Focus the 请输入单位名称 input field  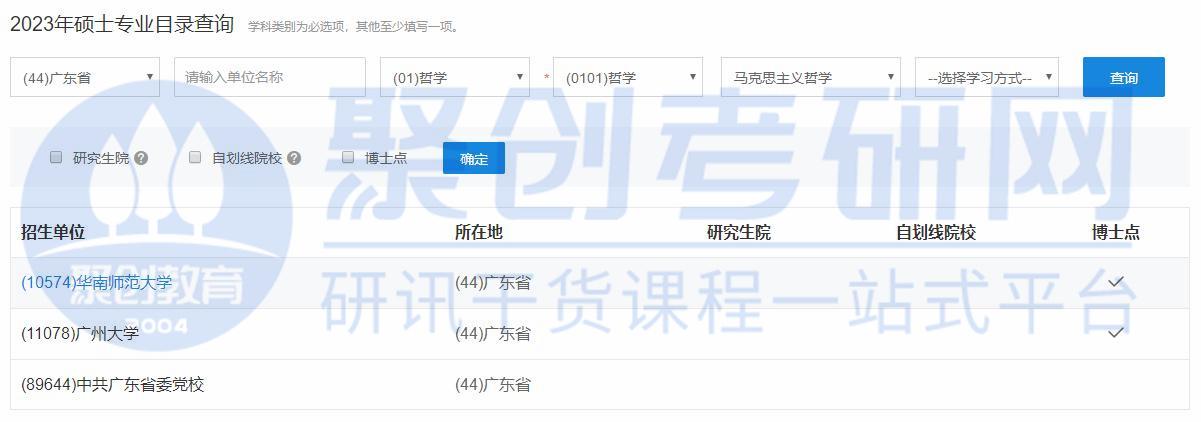[270, 77]
